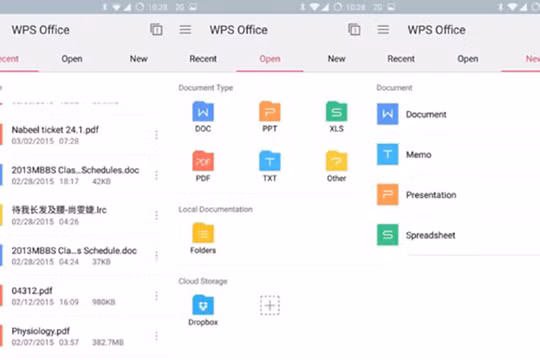Create a new Memo from the T icon

point(387,154)
